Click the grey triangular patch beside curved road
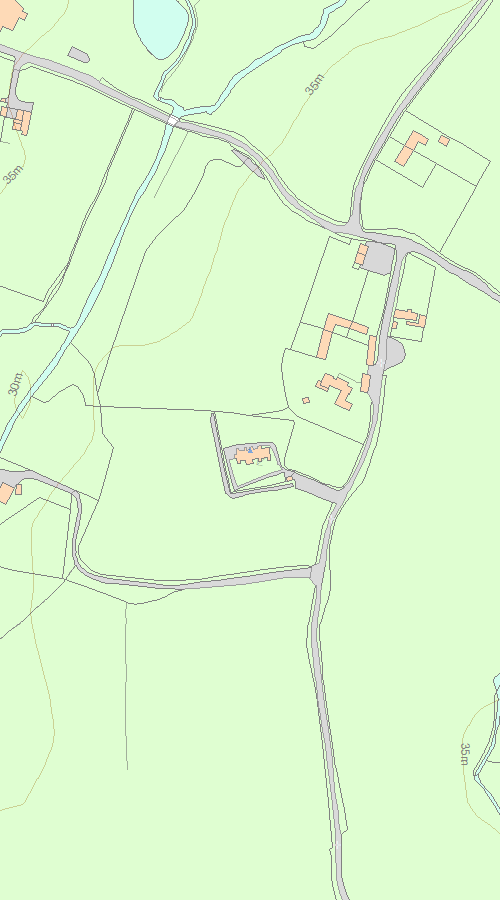Image resolution: width=500 pixels, height=900 pixels. point(249,164)
